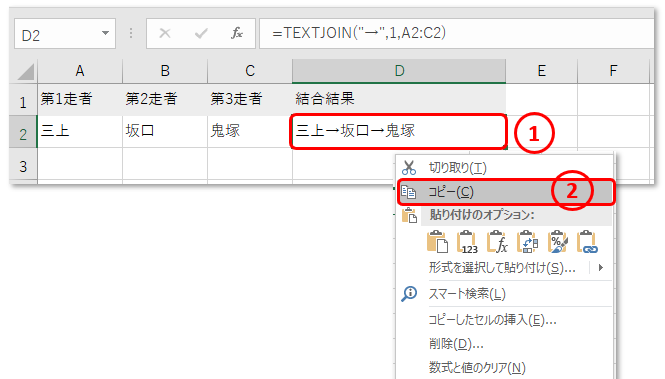
Task: Click cell containing 坂口
Action: (165, 131)
